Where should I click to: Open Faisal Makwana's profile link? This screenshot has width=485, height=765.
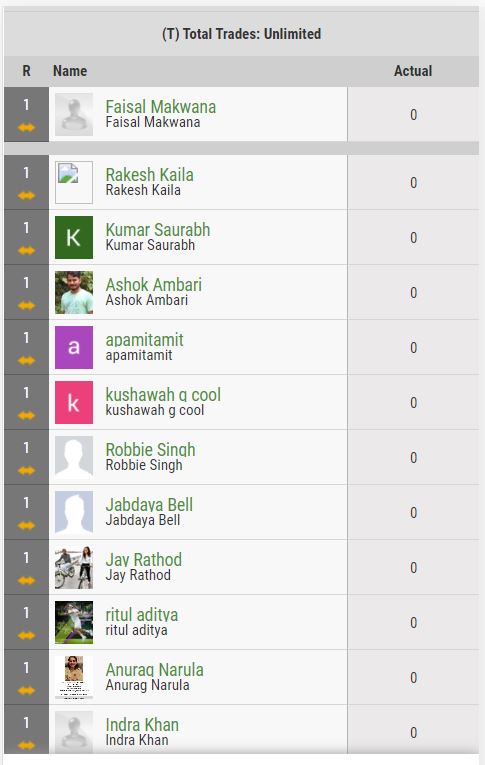pos(161,106)
